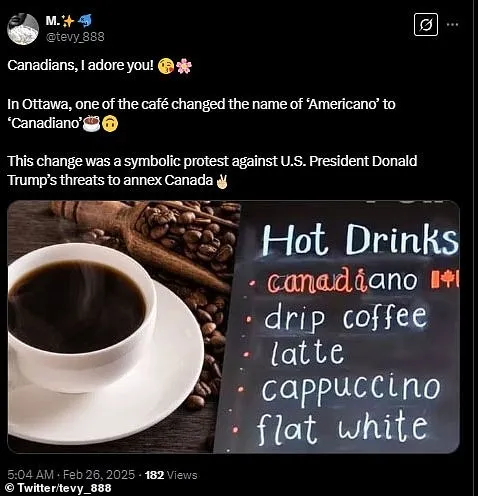Open the 5:04 AM Feb 26, 2025 timestamp
Image resolution: width=478 pixels, height=496 pixels.
(71, 475)
